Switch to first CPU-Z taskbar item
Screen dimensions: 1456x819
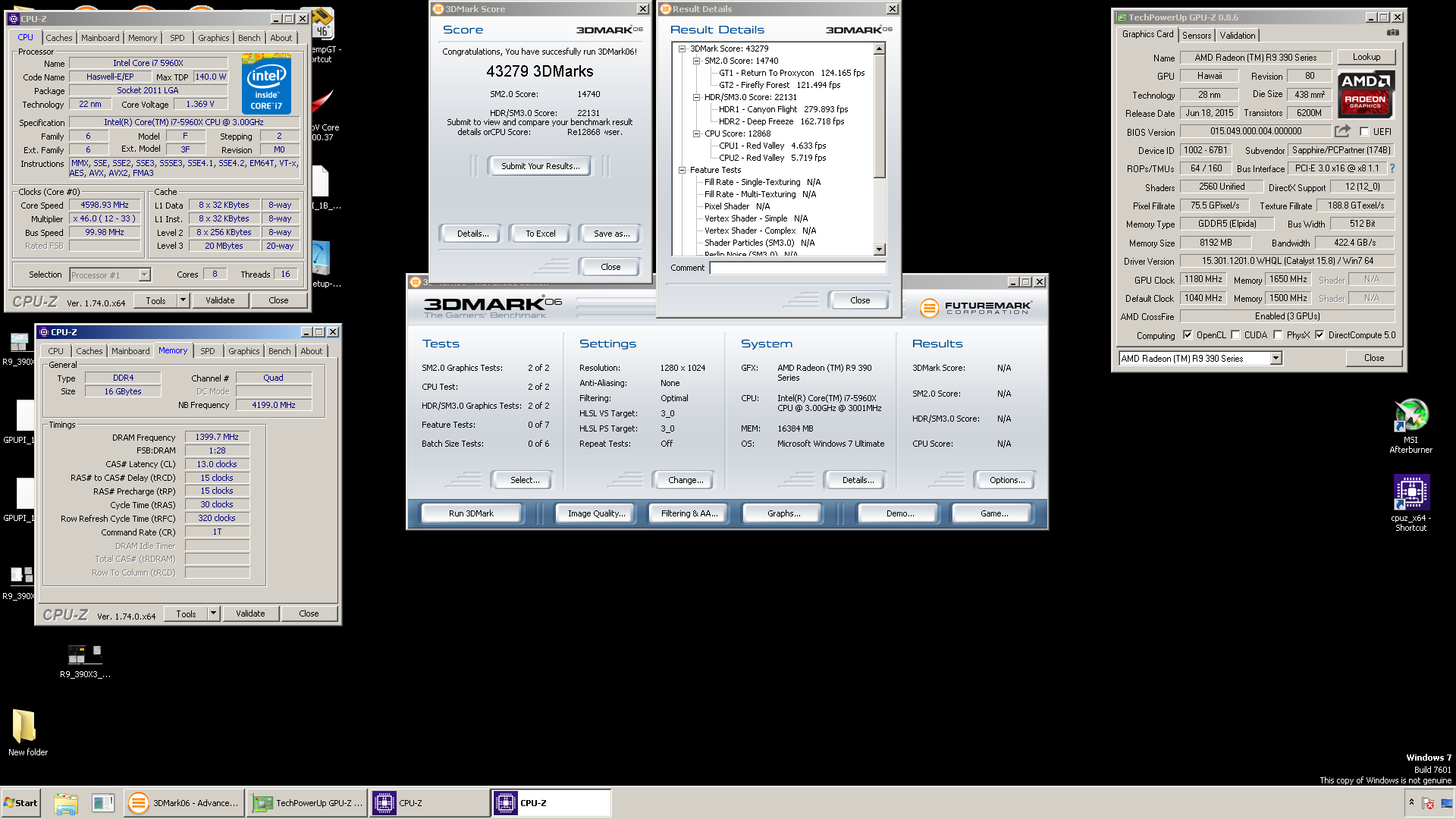[430, 802]
